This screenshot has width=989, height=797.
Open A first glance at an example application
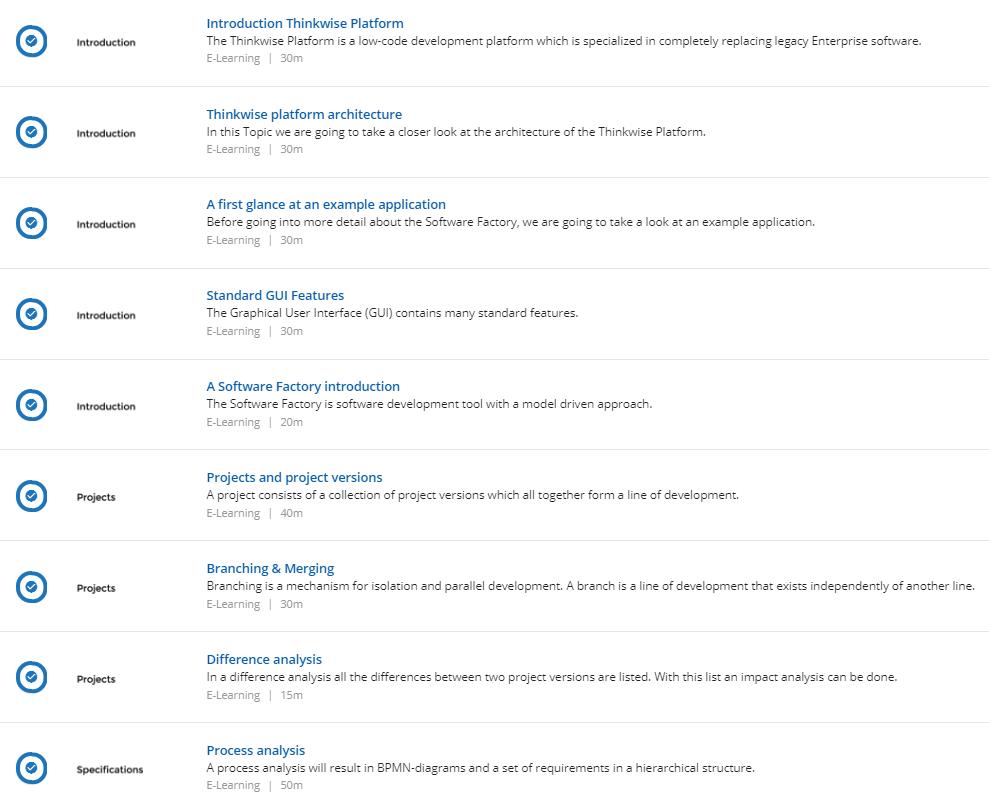point(326,204)
